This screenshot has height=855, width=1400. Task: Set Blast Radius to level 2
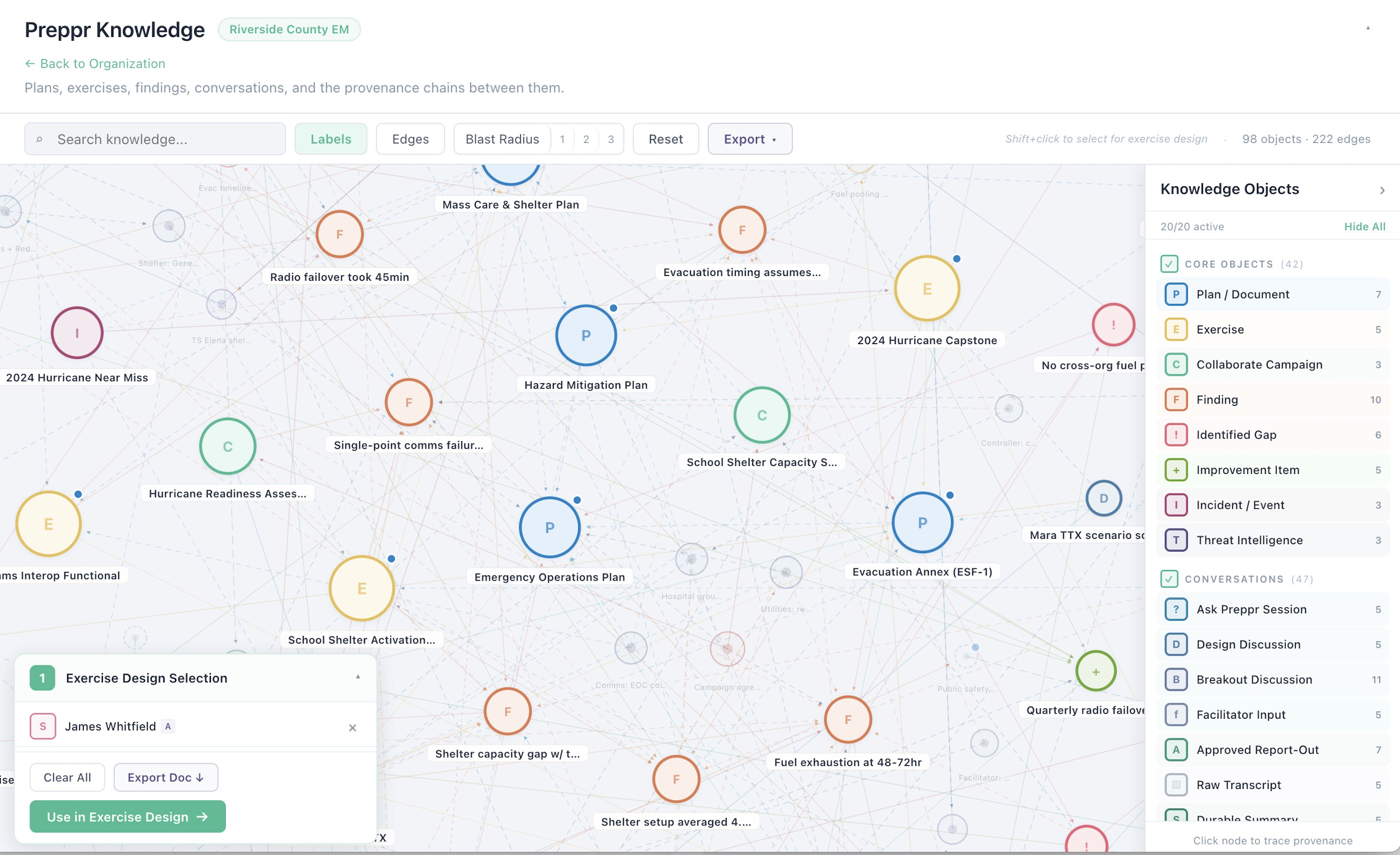[586, 139]
